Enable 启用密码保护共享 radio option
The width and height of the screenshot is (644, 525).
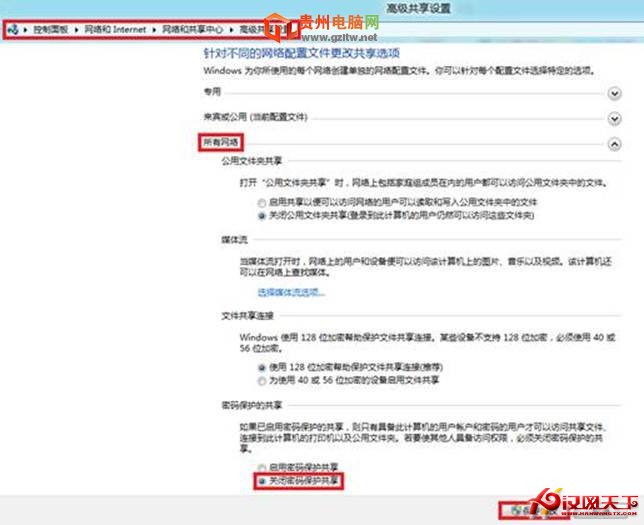point(262,467)
